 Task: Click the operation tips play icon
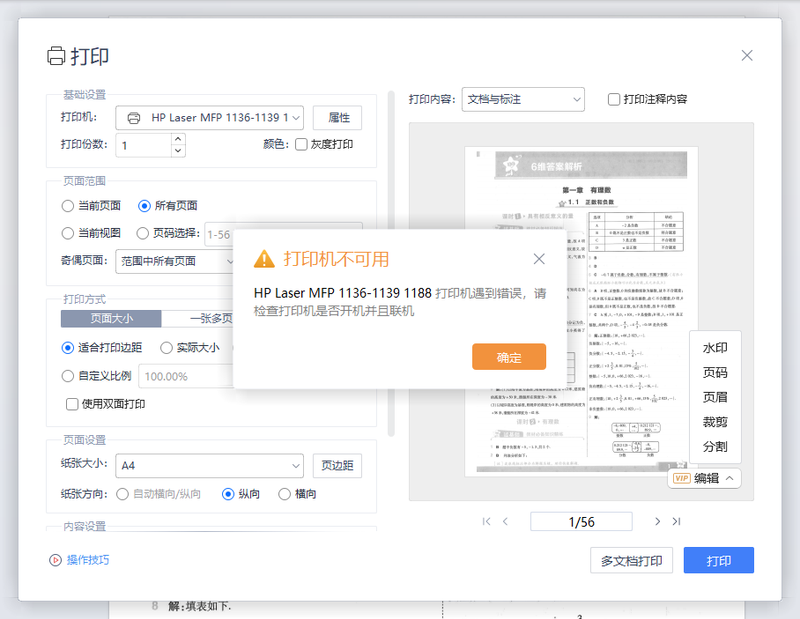click(55, 560)
